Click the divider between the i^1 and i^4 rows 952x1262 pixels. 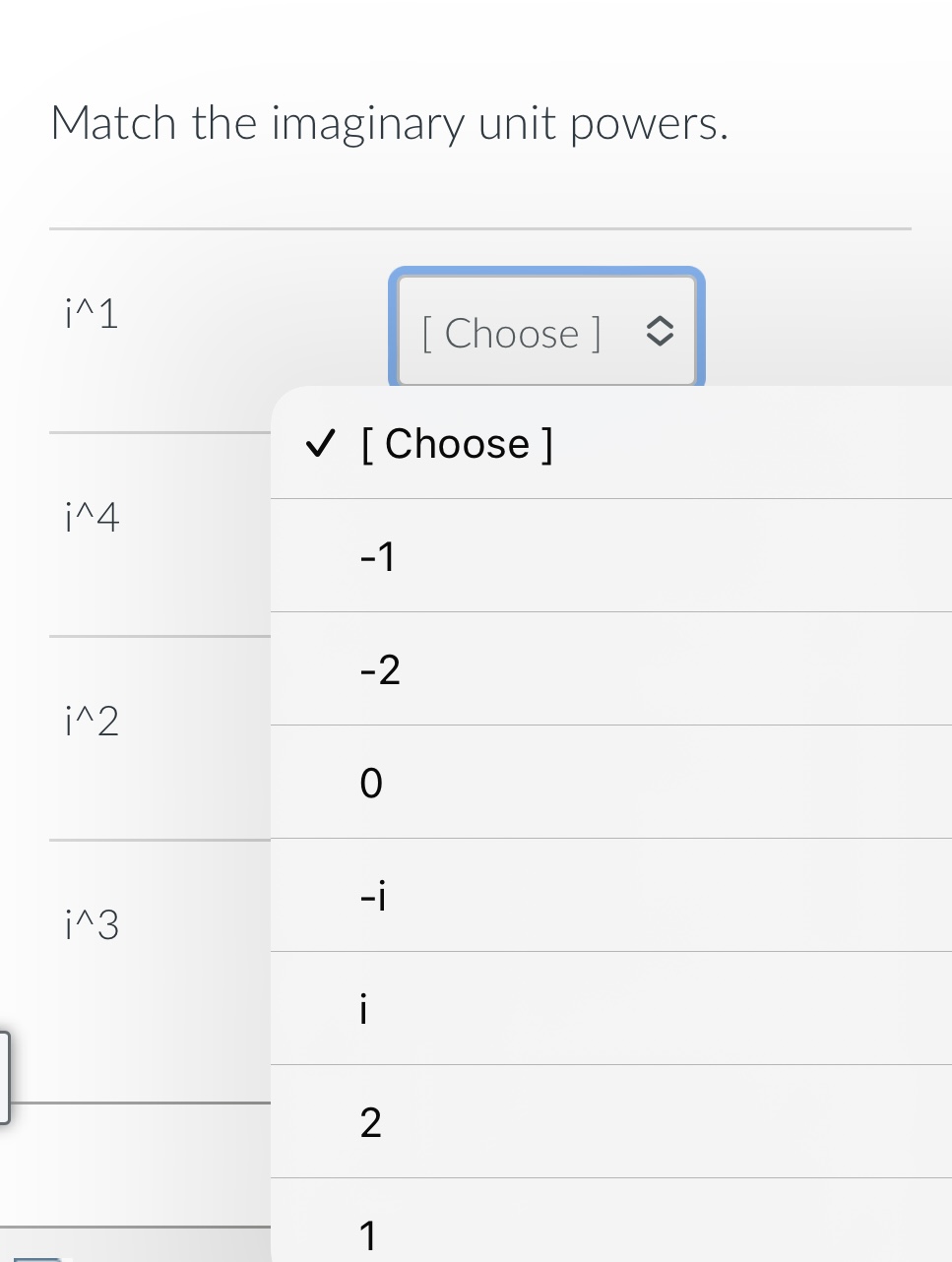click(x=159, y=431)
